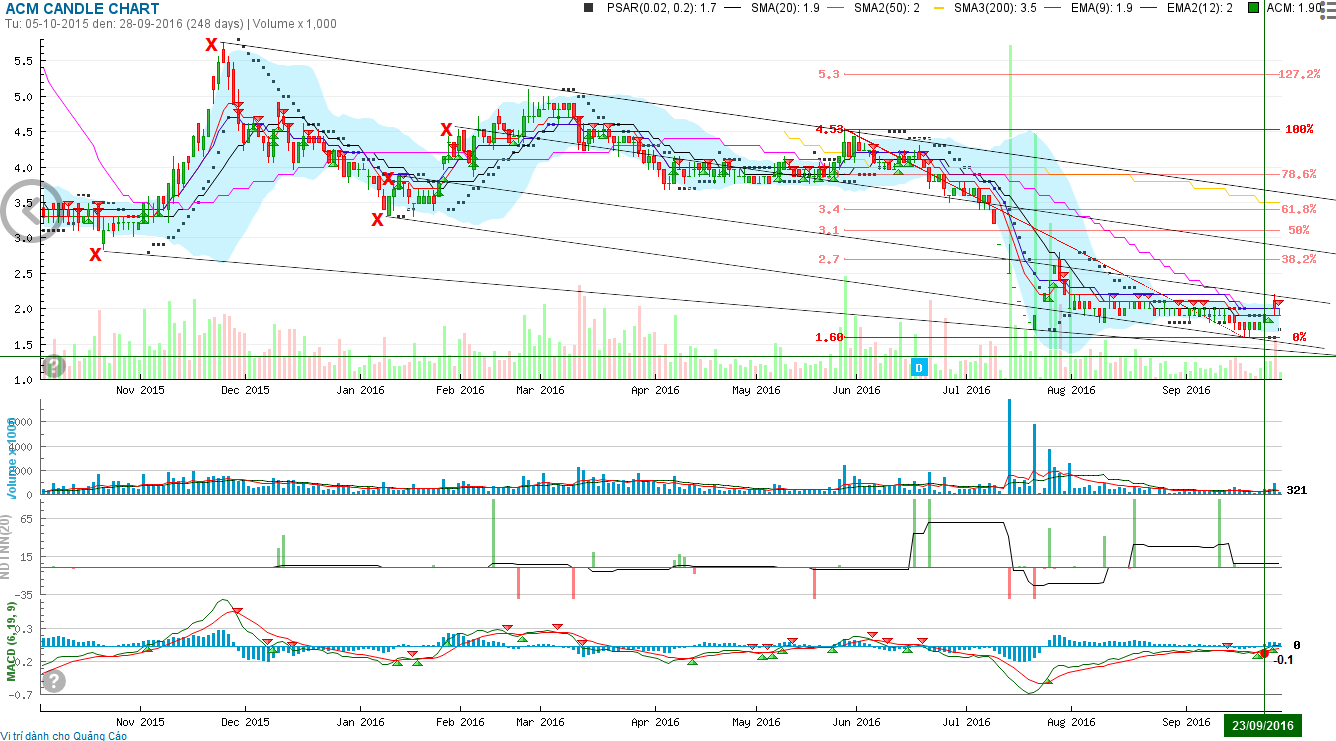This screenshot has height=741, width=1336.
Task: Click the 'Volume x1000' pane label
Action: 13,460
